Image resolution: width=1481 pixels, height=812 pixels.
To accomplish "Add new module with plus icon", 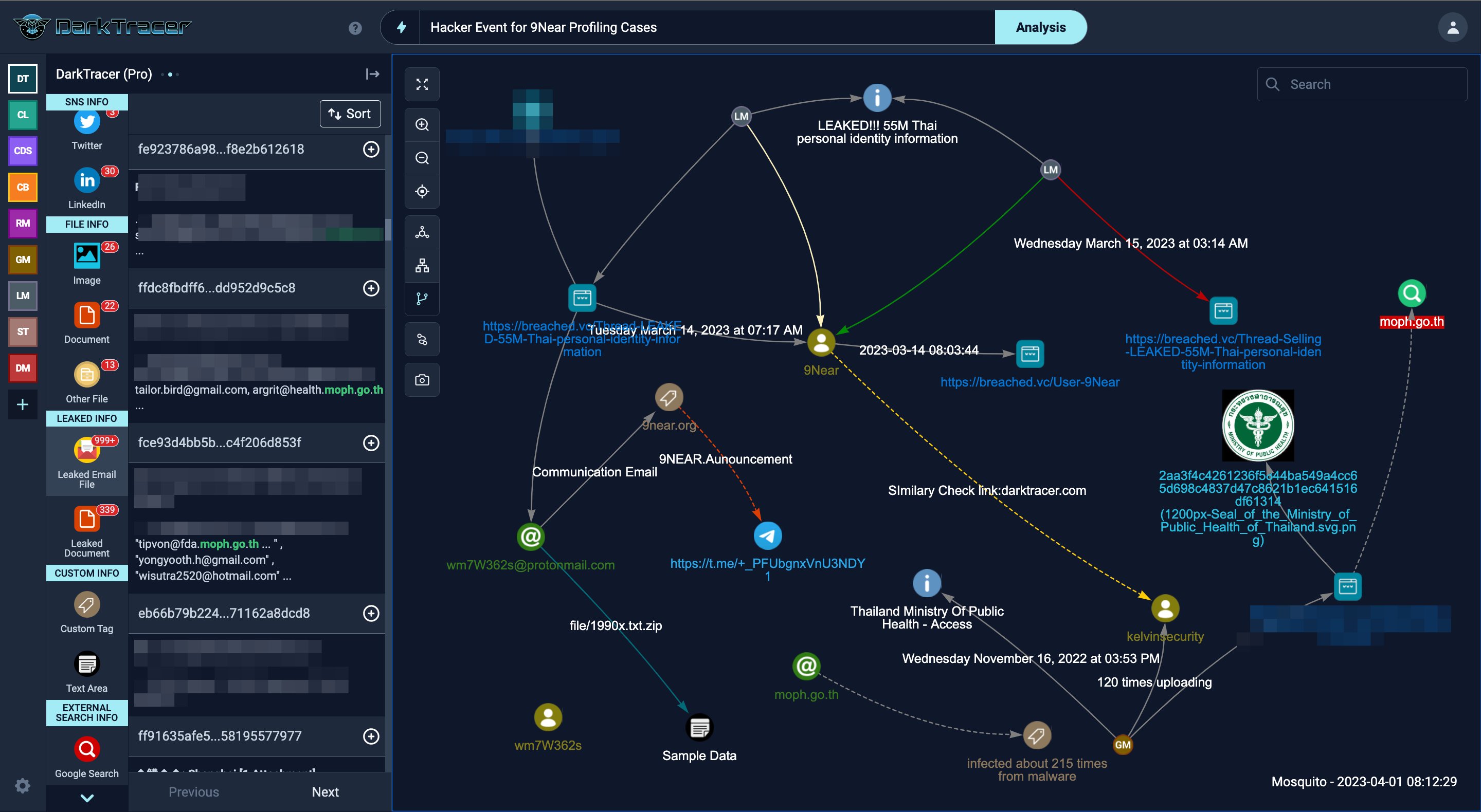I will point(23,404).
